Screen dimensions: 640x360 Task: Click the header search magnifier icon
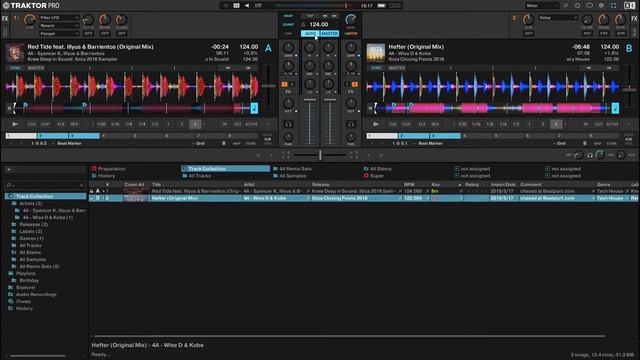(x=566, y=6)
